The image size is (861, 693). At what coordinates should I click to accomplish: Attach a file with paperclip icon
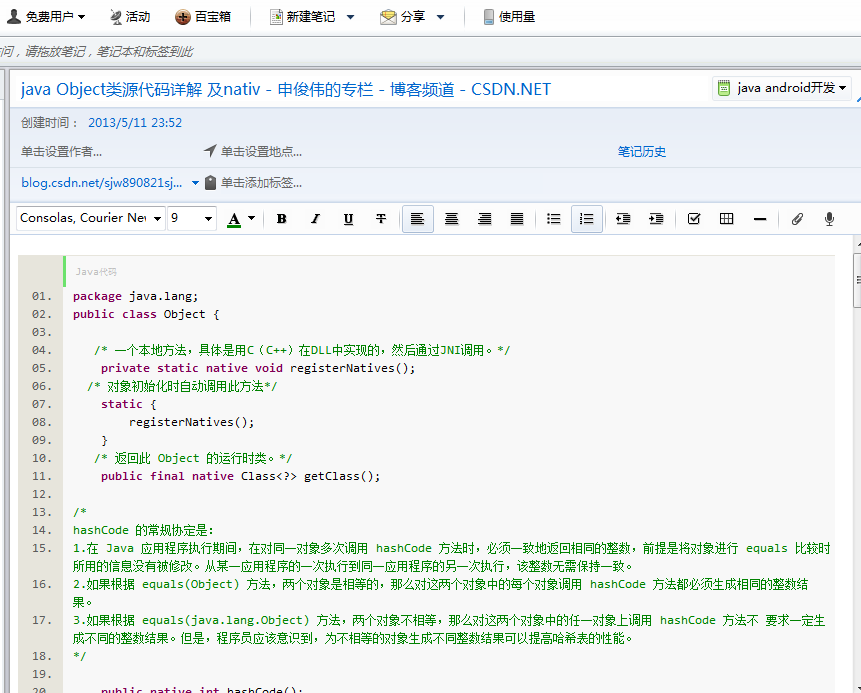pyautogui.click(x=797, y=219)
